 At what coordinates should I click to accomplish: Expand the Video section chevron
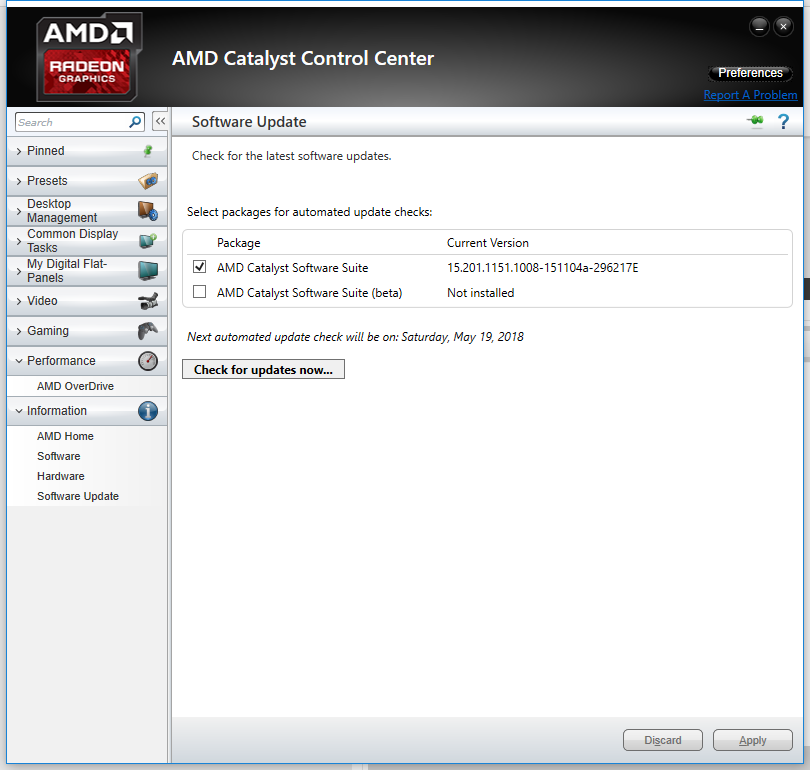click(x=19, y=301)
